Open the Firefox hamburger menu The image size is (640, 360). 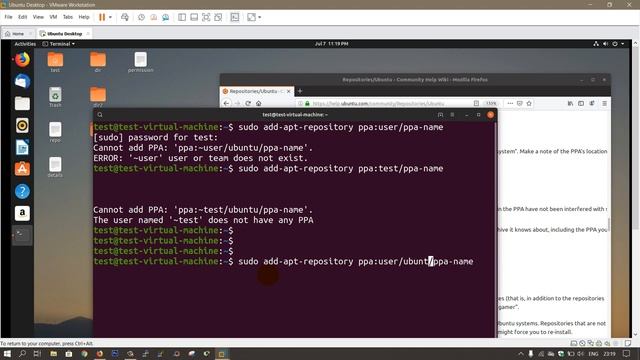pos(604,103)
